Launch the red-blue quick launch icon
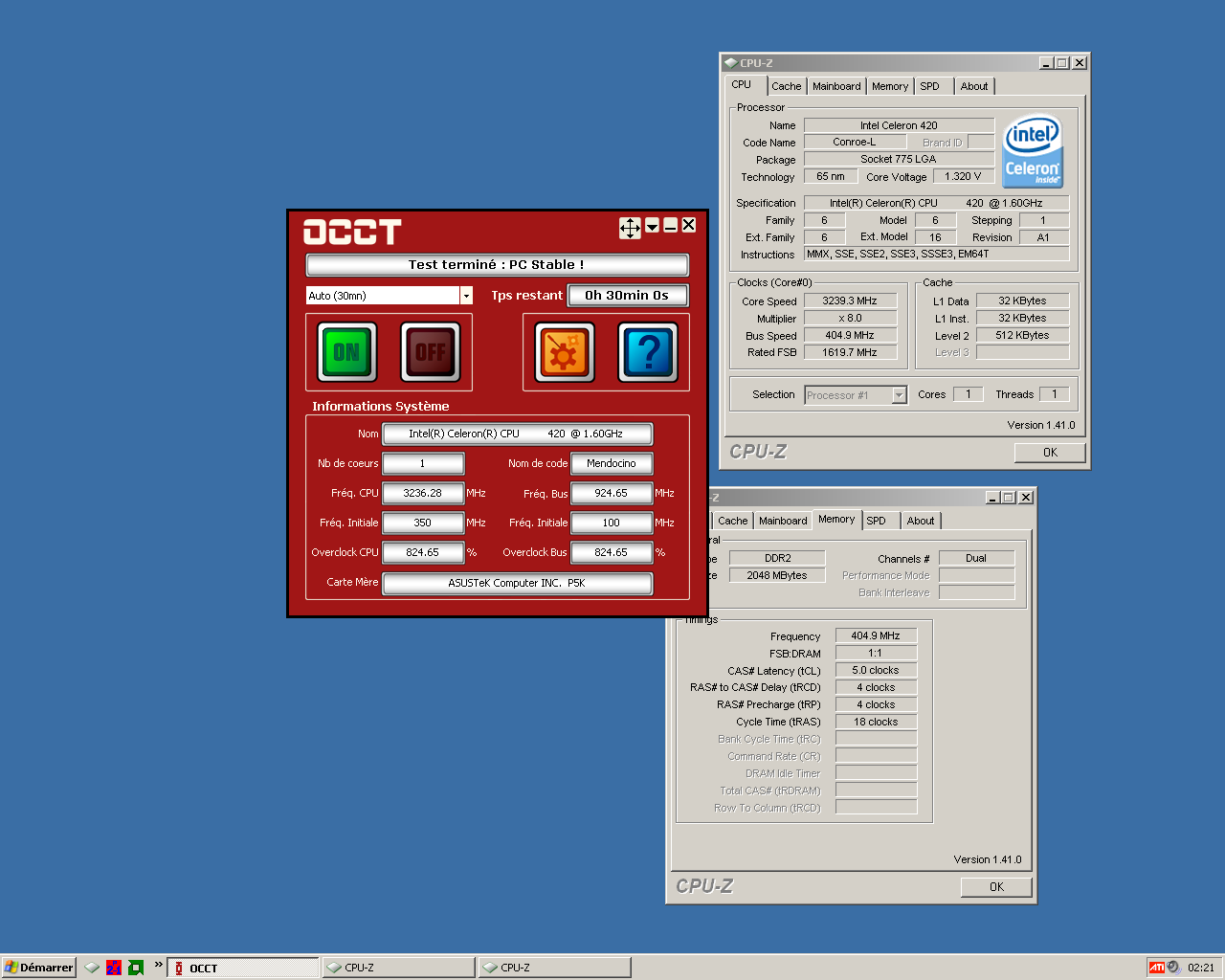This screenshot has width=1225, height=980. coord(114,968)
